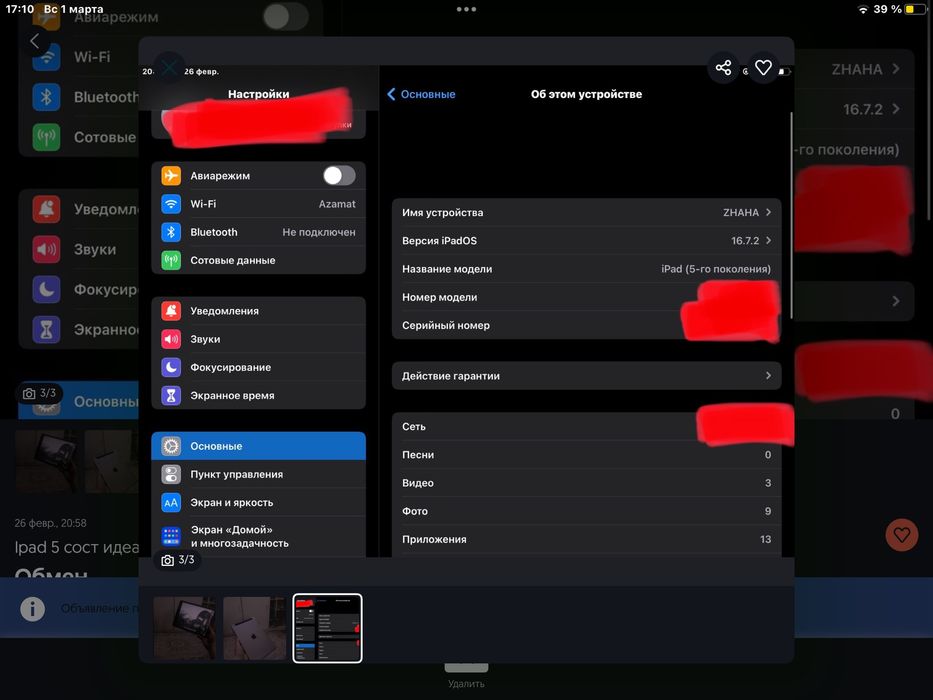
Task: Click the listing title Ipad 5 сост идеал
Action: click(76, 547)
